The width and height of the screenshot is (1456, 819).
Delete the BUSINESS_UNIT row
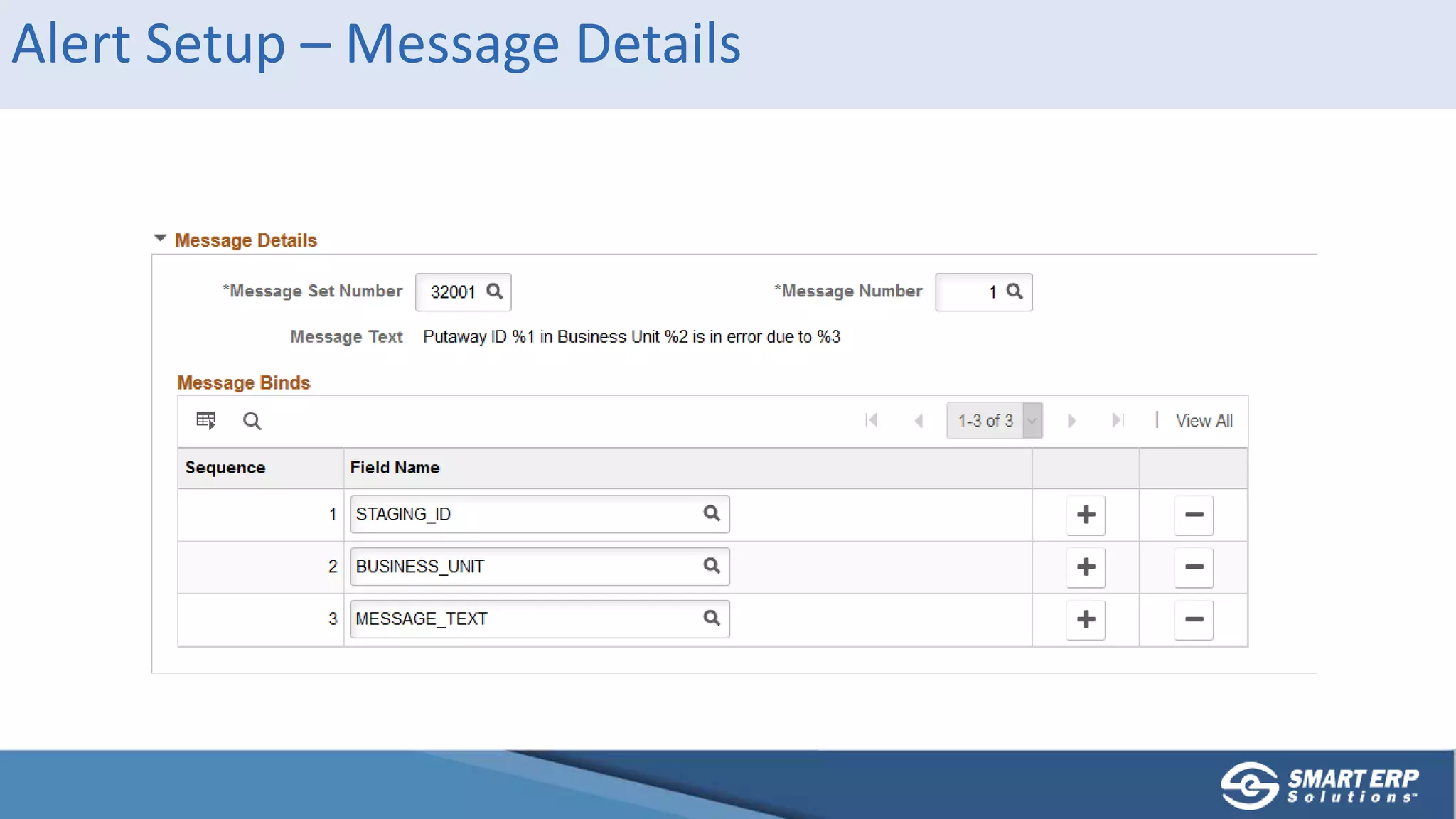tap(1194, 567)
